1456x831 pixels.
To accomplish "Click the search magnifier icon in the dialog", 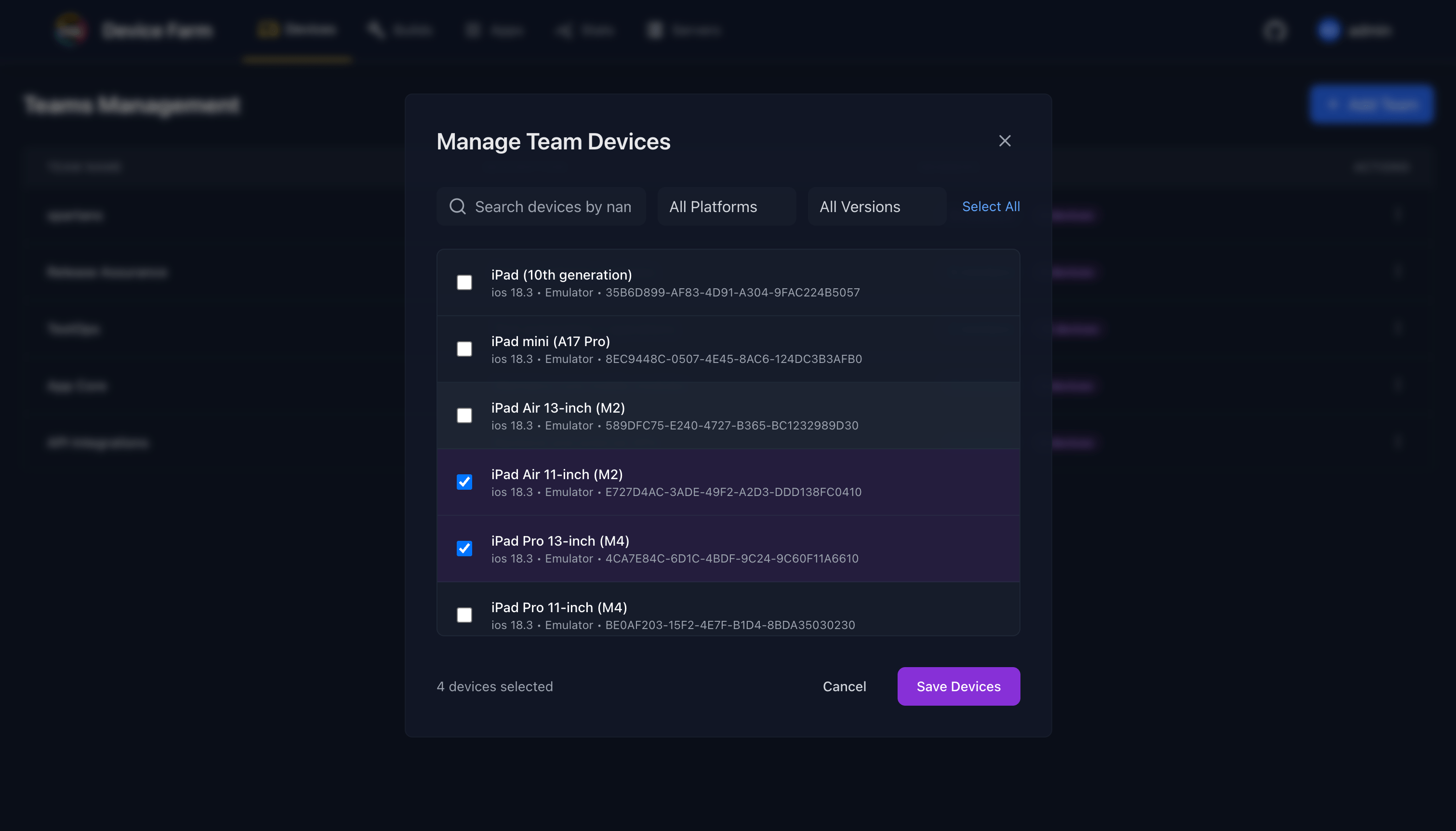I will click(457, 206).
